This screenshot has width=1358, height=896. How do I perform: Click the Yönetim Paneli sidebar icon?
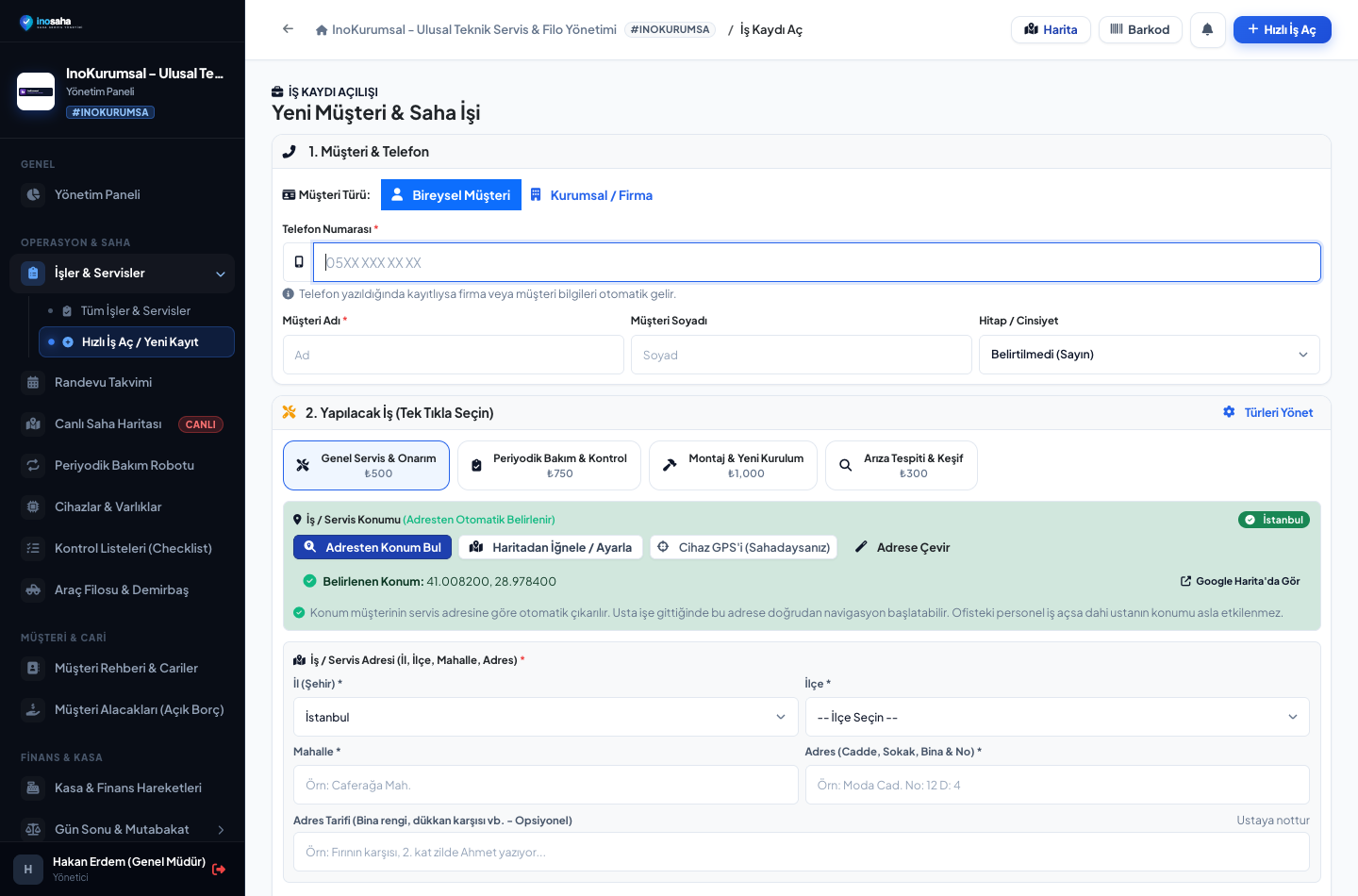click(33, 194)
